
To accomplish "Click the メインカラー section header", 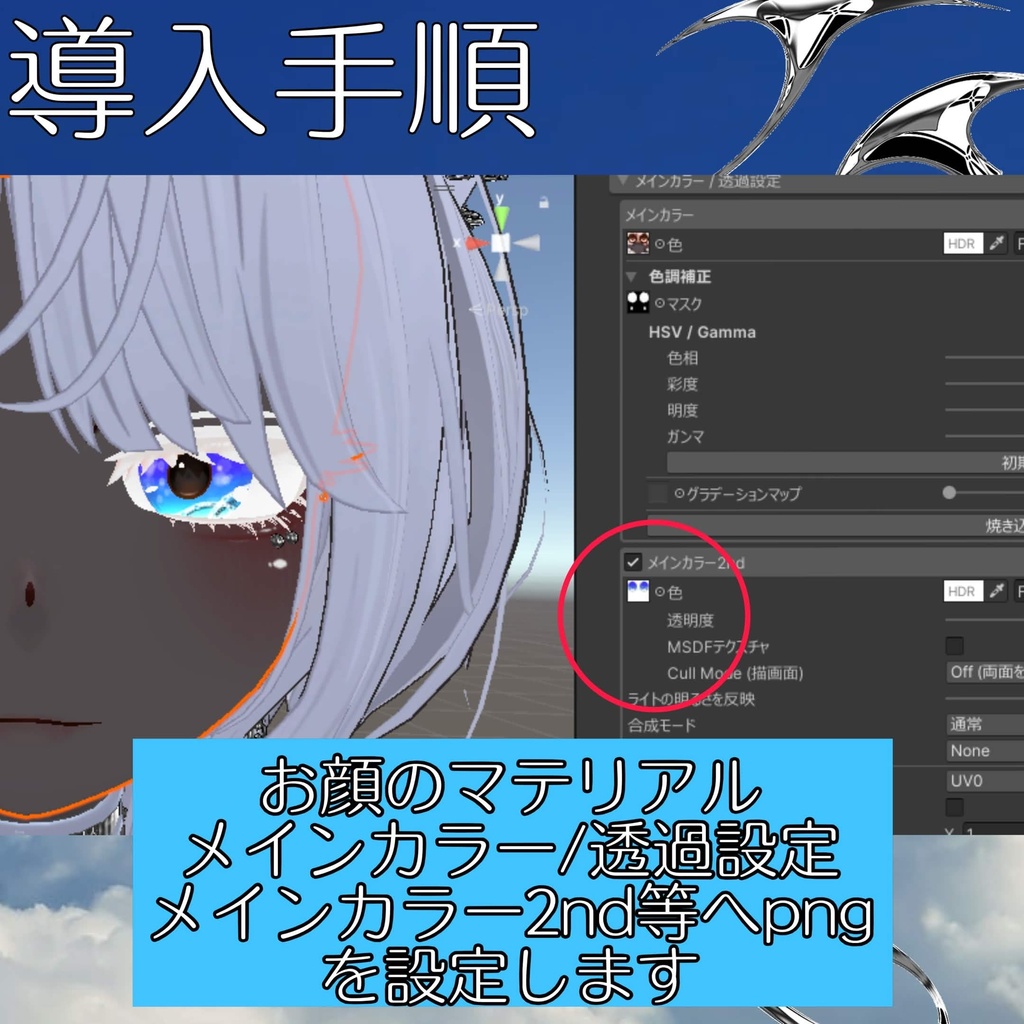I will [x=822, y=215].
